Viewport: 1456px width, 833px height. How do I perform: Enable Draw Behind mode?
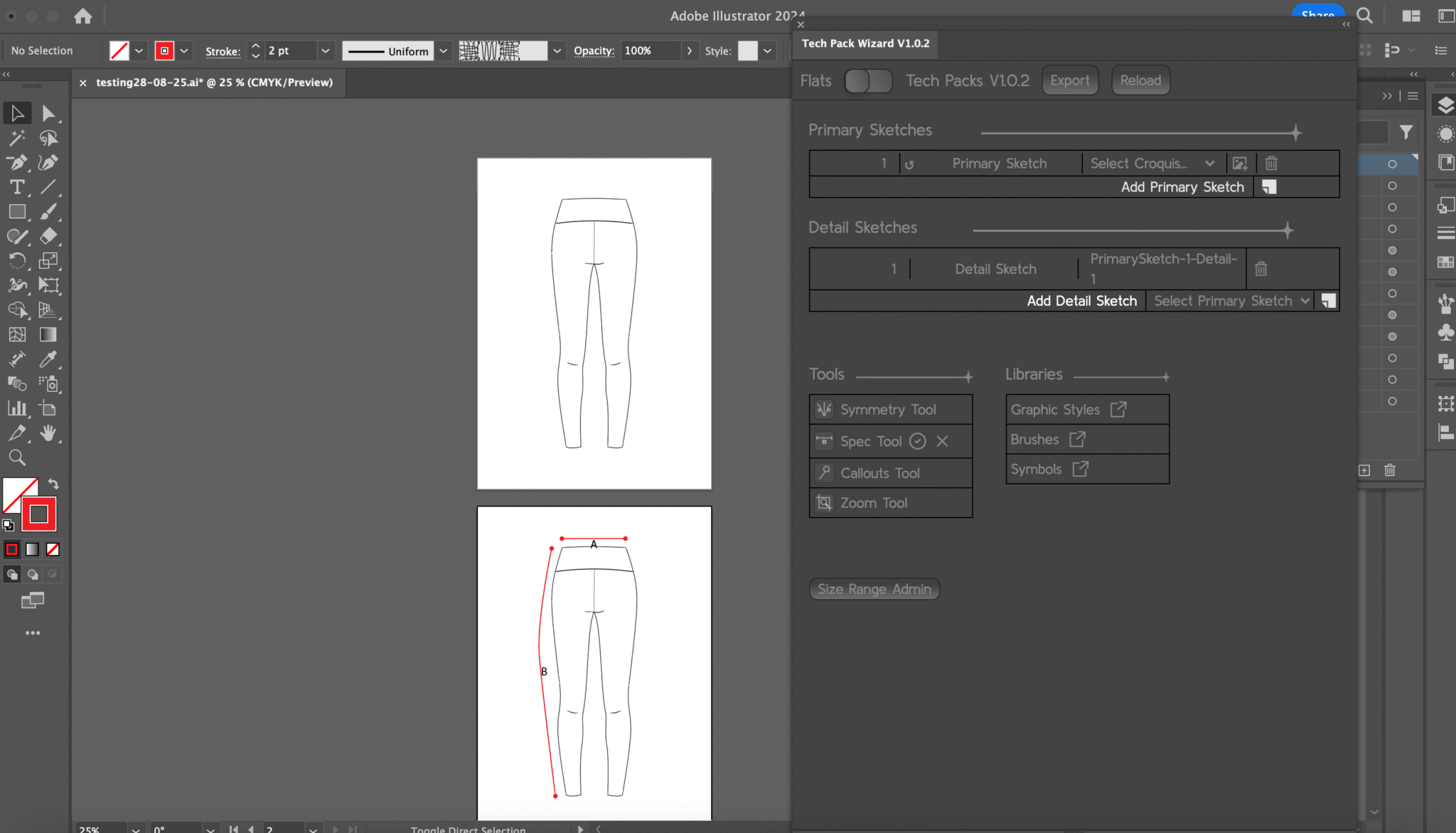tap(32, 574)
